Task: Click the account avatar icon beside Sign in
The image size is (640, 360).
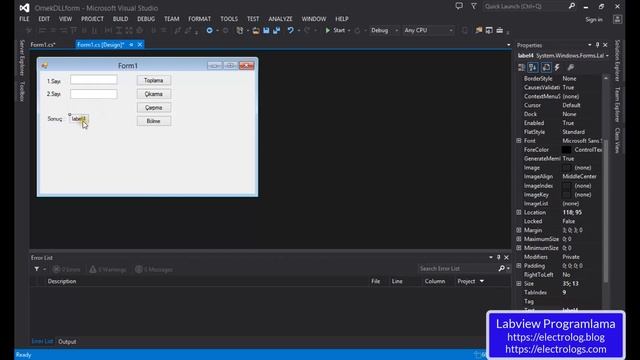Action: [618, 19]
